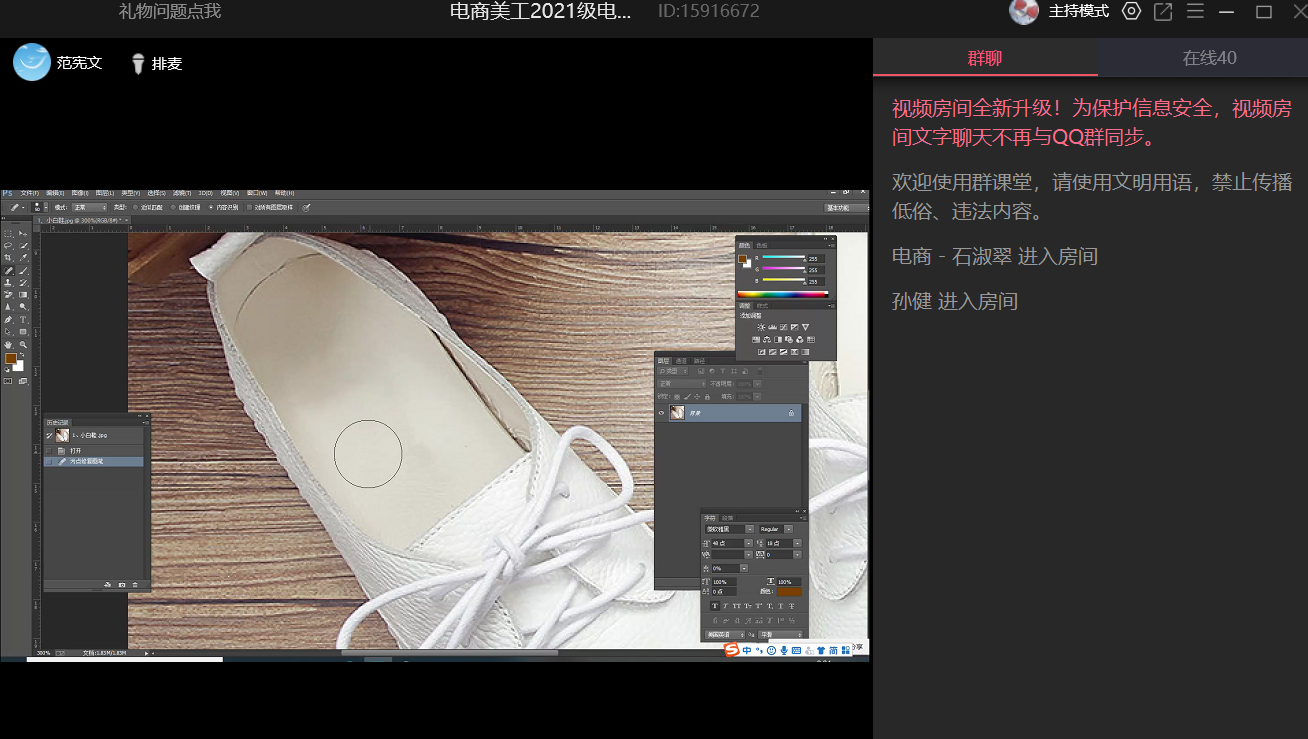Switch to the 在线40 tab
Viewport: 1308px width, 739px height.
pyautogui.click(x=1210, y=58)
